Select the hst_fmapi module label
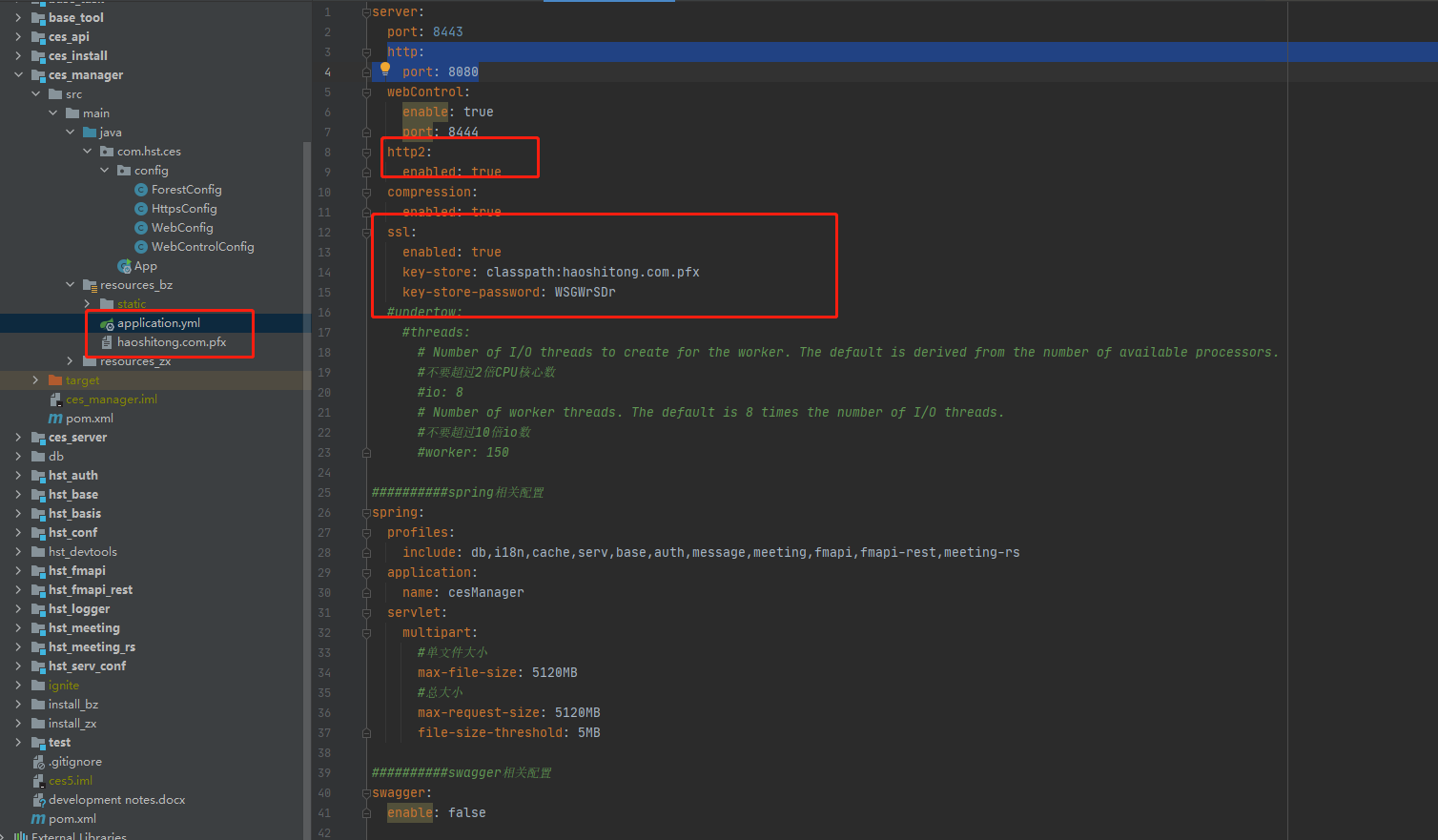Screen dimensions: 1438x840 pos(77,571)
